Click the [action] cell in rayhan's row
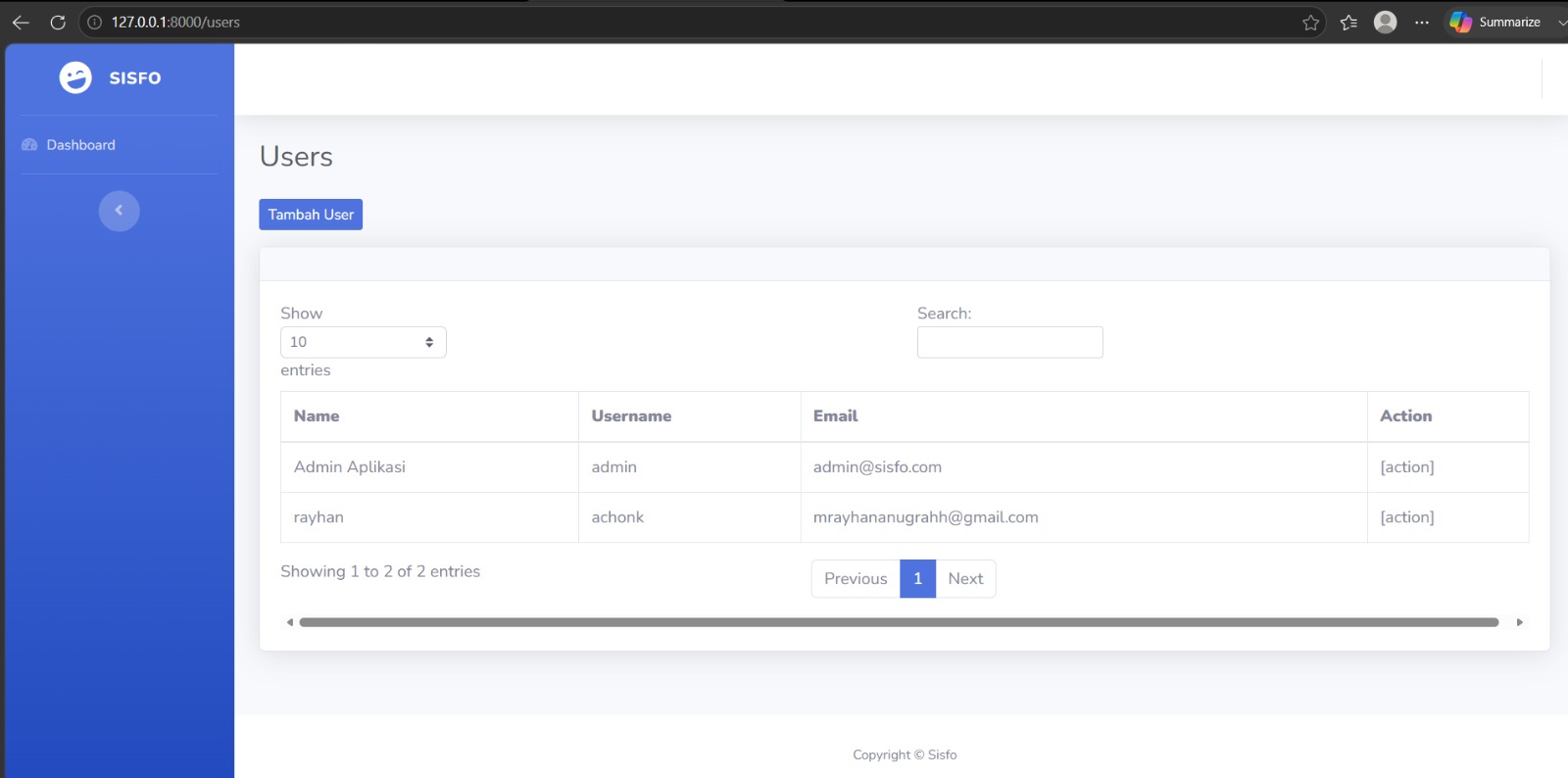Viewport: 1568px width, 778px height. pyautogui.click(x=1447, y=517)
